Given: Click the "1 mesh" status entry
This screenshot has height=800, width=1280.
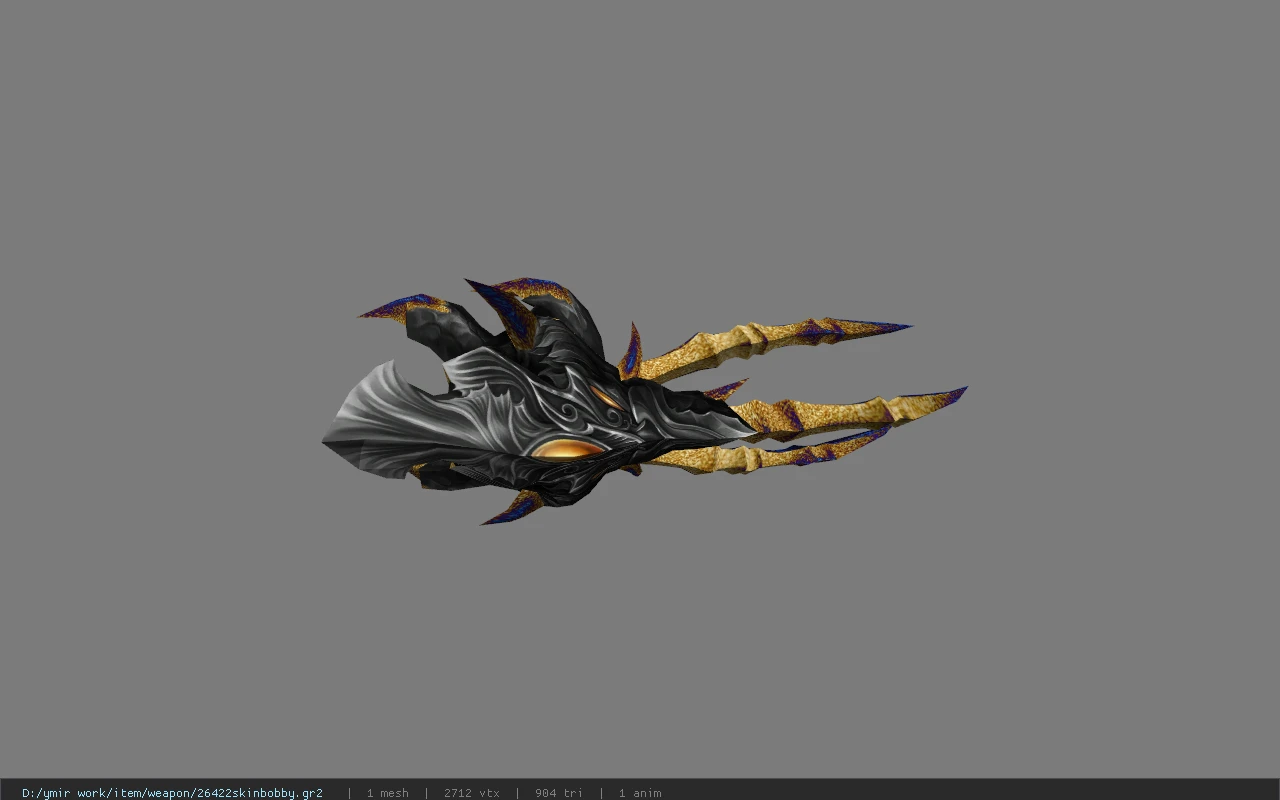Looking at the screenshot, I should (x=387, y=793).
